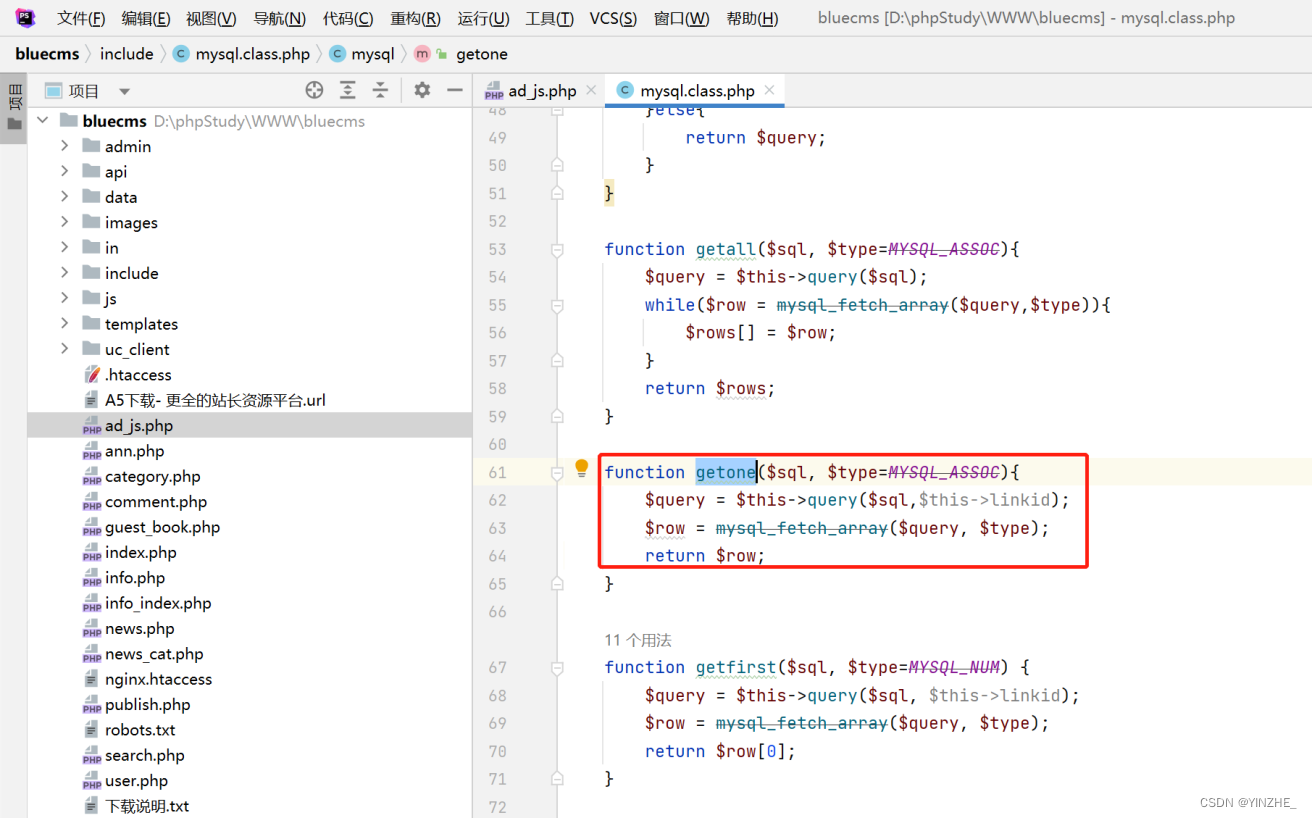Screen dimensions: 1312x818
Task: Expand the admin folder
Action: (65, 146)
